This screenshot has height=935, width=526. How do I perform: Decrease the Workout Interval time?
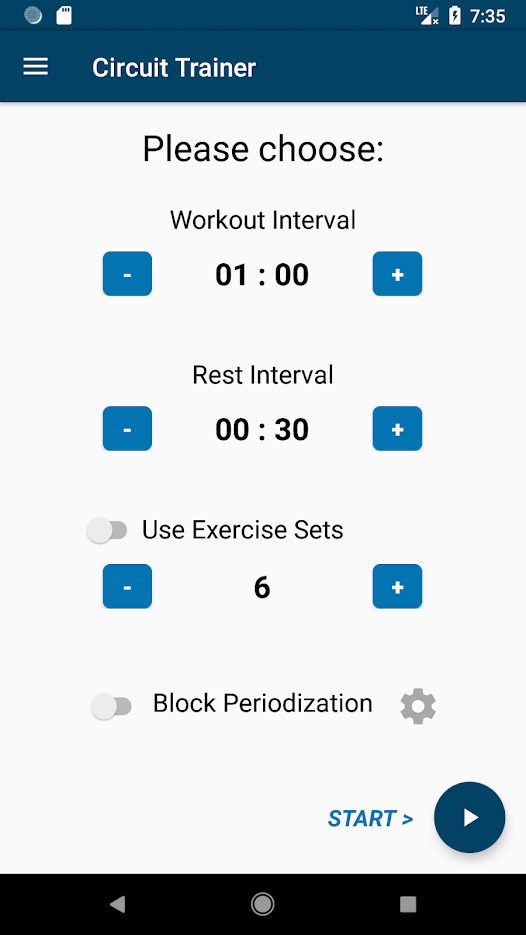[x=127, y=274]
